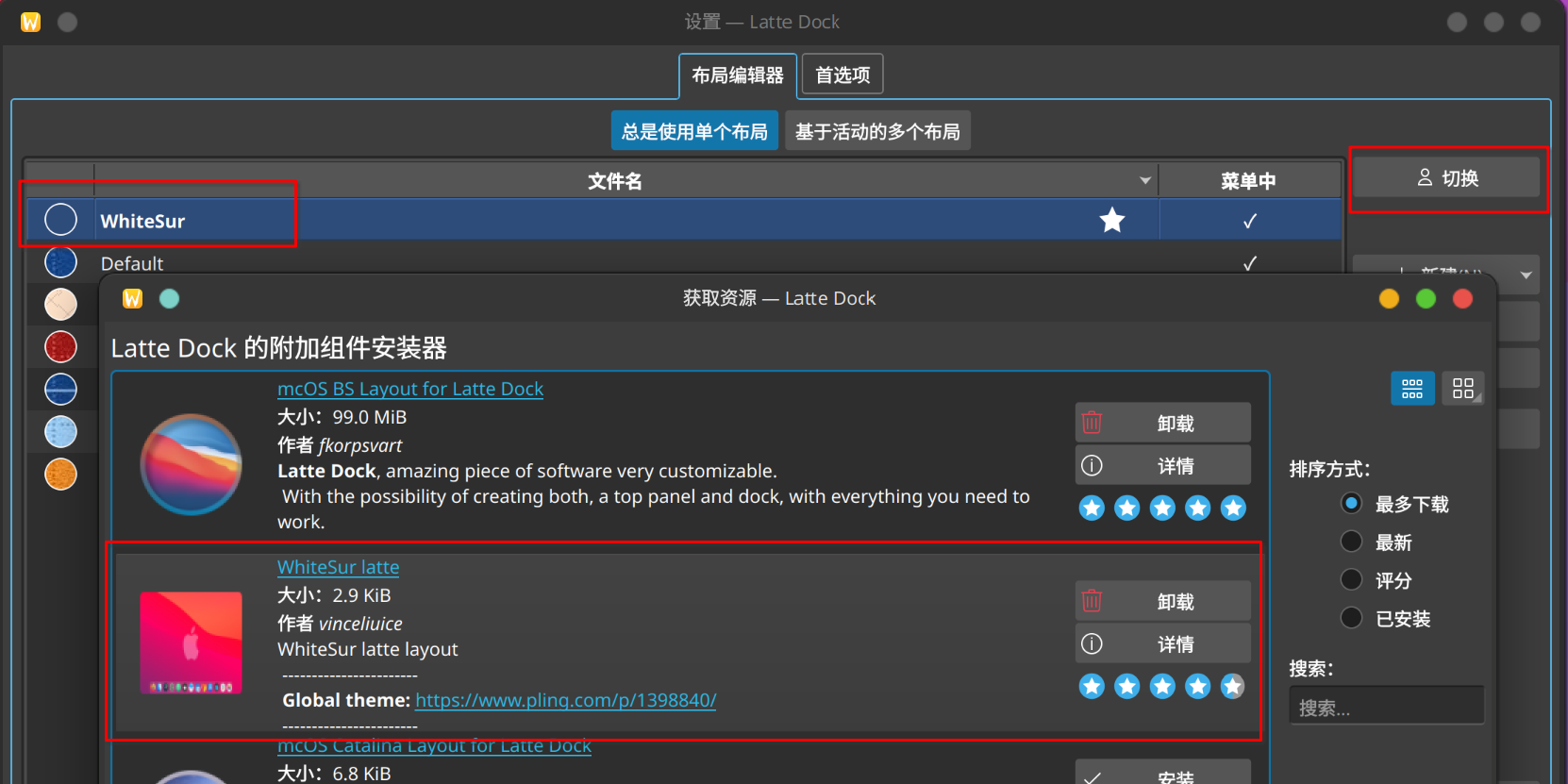
Task: Click the WhiteSur latte preview thumbnail
Action: click(192, 642)
